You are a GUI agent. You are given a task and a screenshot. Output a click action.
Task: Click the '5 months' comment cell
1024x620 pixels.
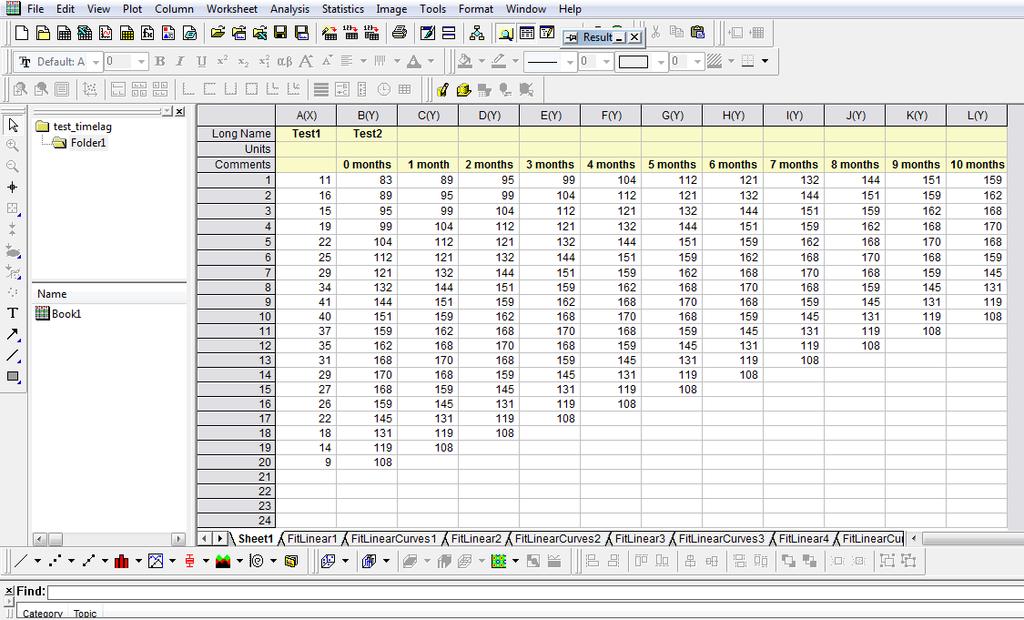(x=672, y=165)
